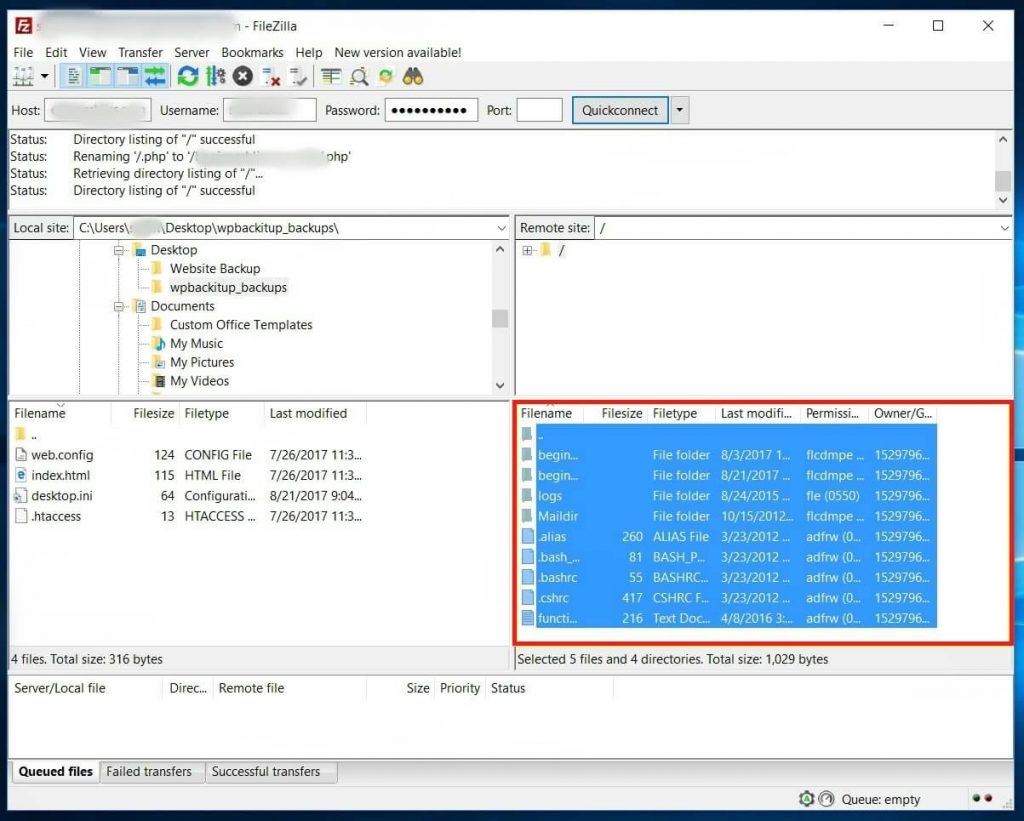
Task: Expand the remote root / tree node
Action: click(527, 250)
